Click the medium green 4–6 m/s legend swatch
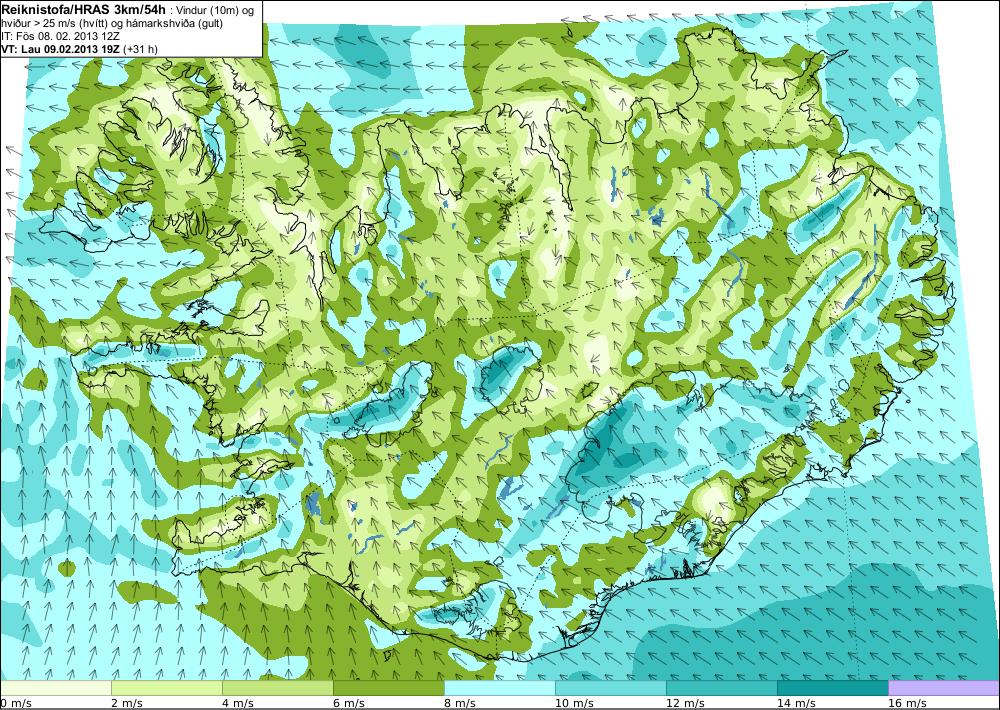1000x710 pixels. [x=277, y=688]
